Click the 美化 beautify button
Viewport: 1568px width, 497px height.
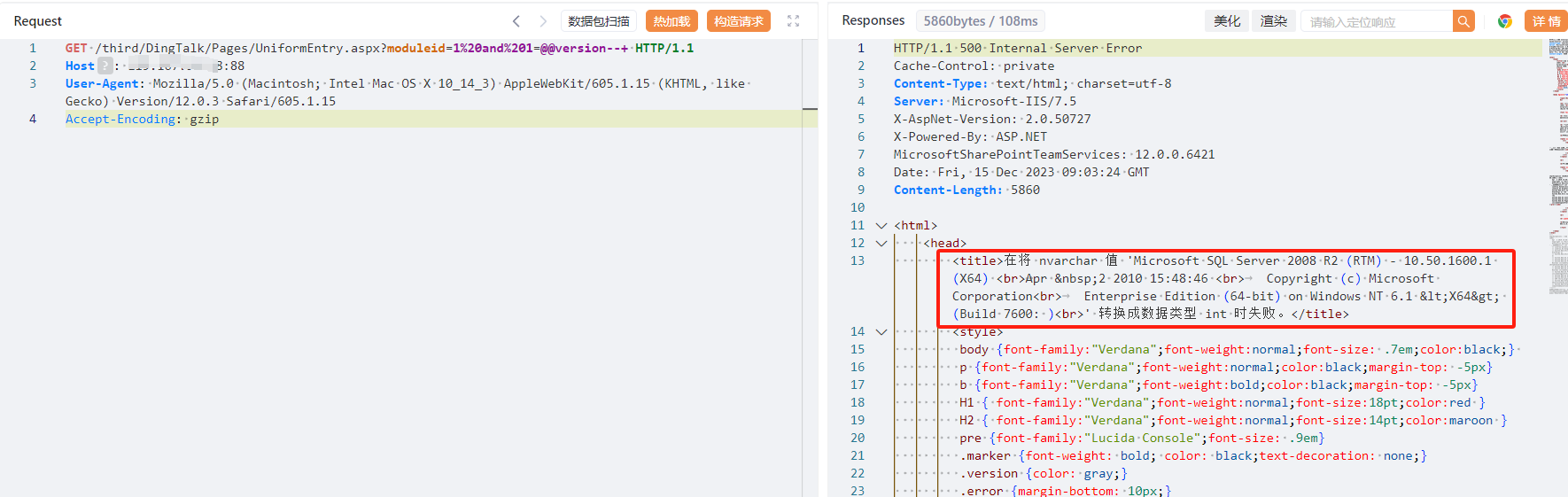1227,21
